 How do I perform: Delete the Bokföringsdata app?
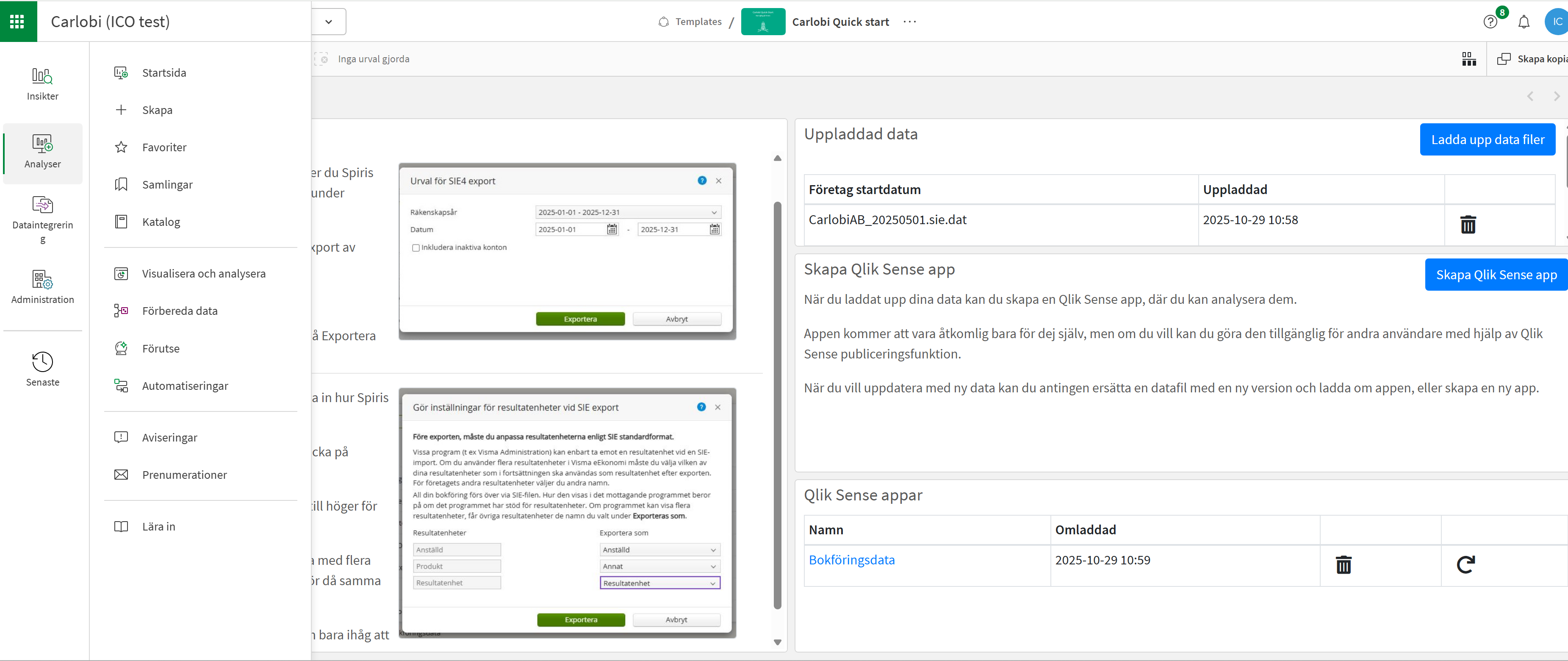(1344, 564)
